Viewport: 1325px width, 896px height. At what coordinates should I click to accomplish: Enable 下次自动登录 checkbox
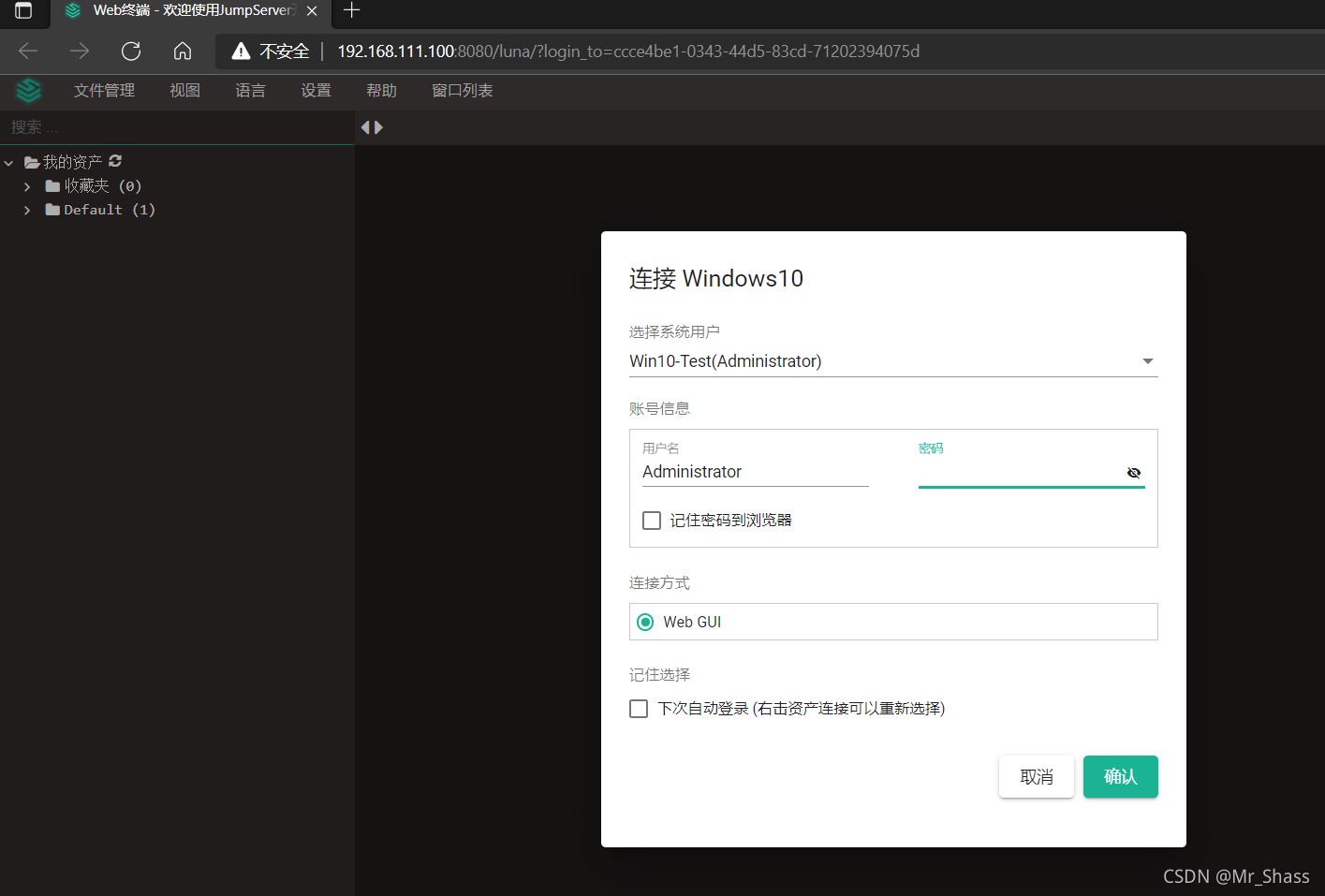tap(638, 709)
